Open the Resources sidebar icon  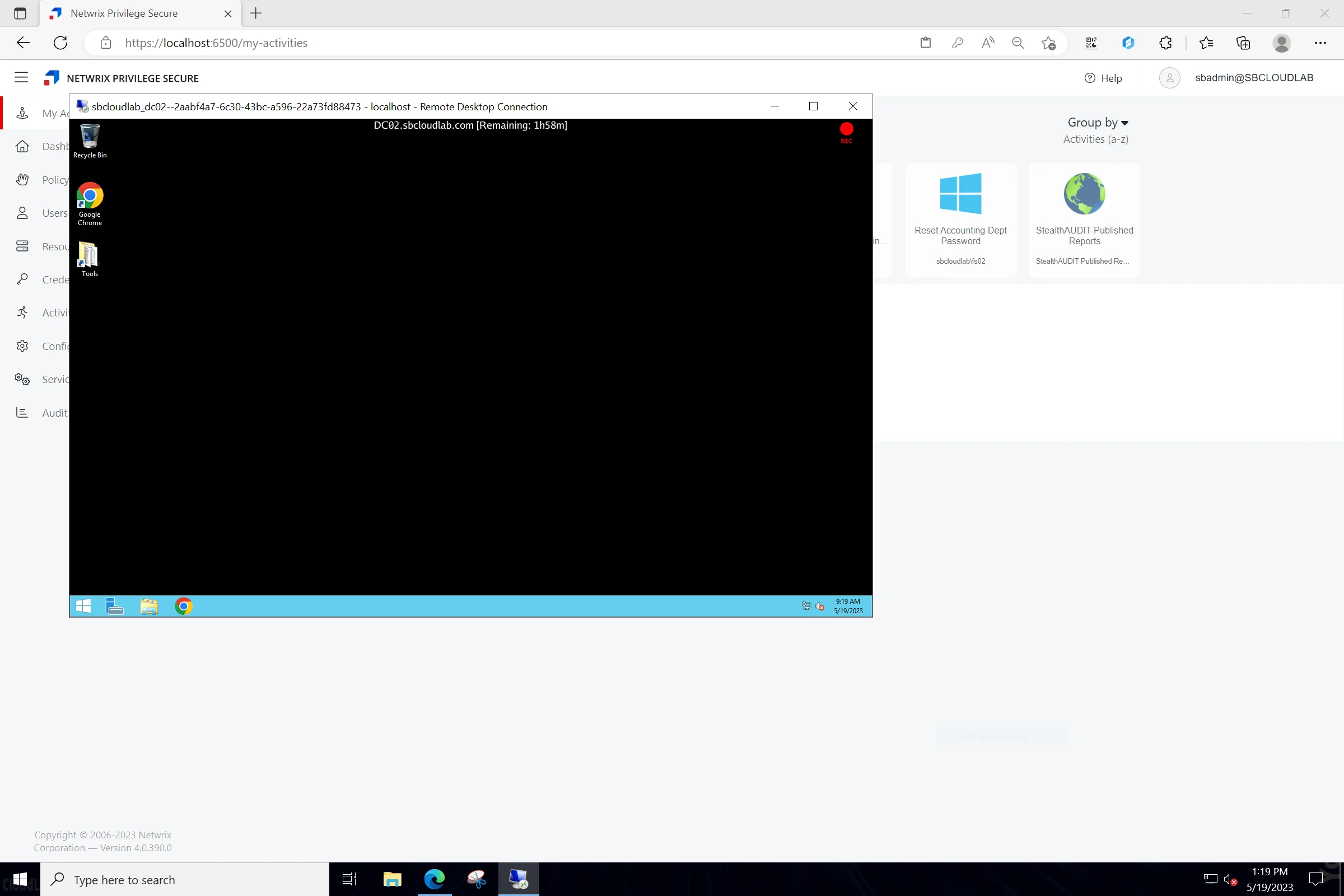[x=22, y=246]
